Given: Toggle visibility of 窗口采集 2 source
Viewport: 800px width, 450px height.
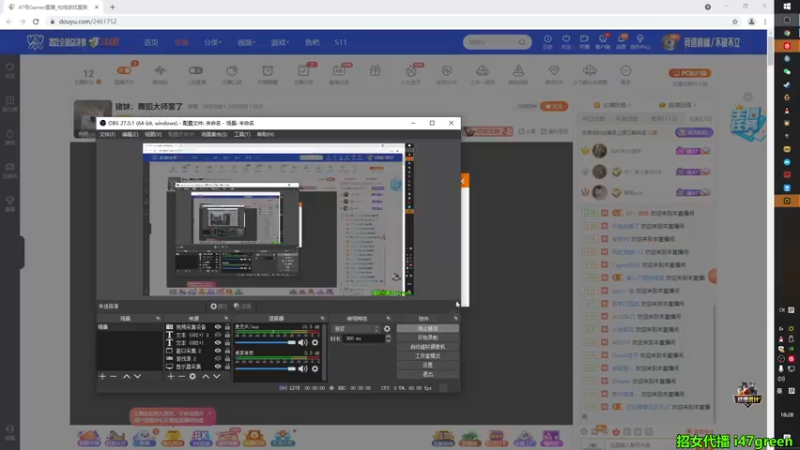Looking at the screenshot, I should point(218,351).
